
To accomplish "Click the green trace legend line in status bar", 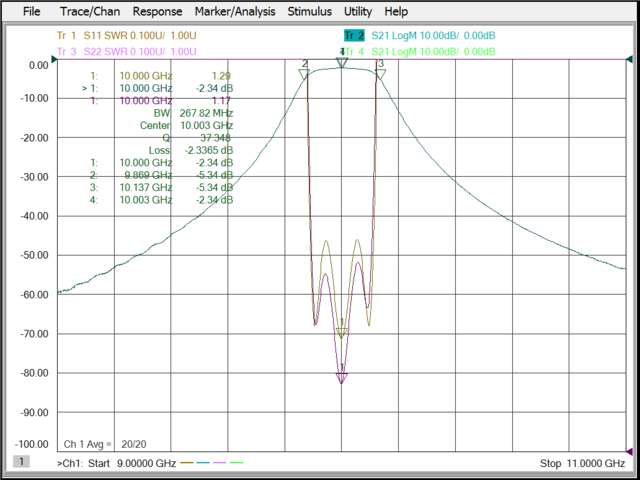I will click(x=236, y=463).
